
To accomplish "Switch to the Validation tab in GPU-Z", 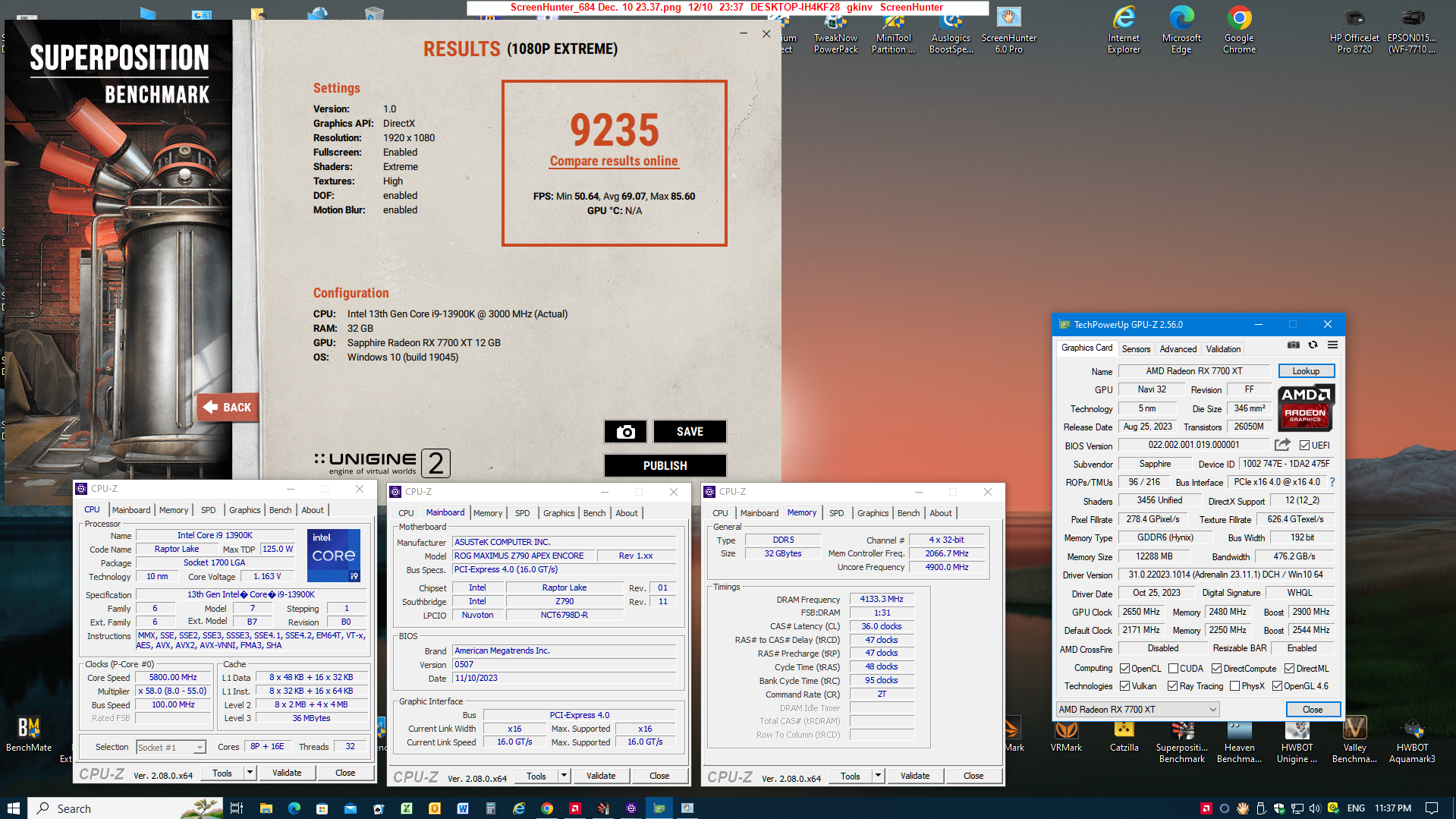I will pos(1223,349).
